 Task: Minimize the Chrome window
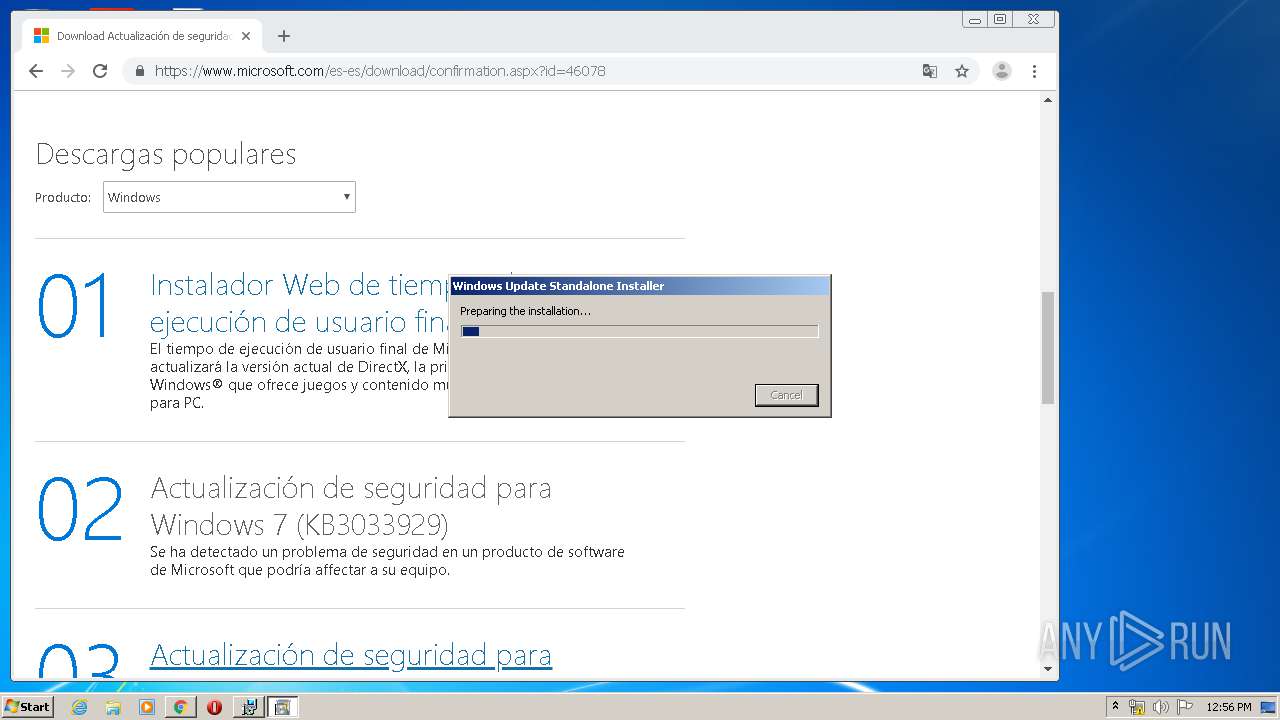coord(974,19)
